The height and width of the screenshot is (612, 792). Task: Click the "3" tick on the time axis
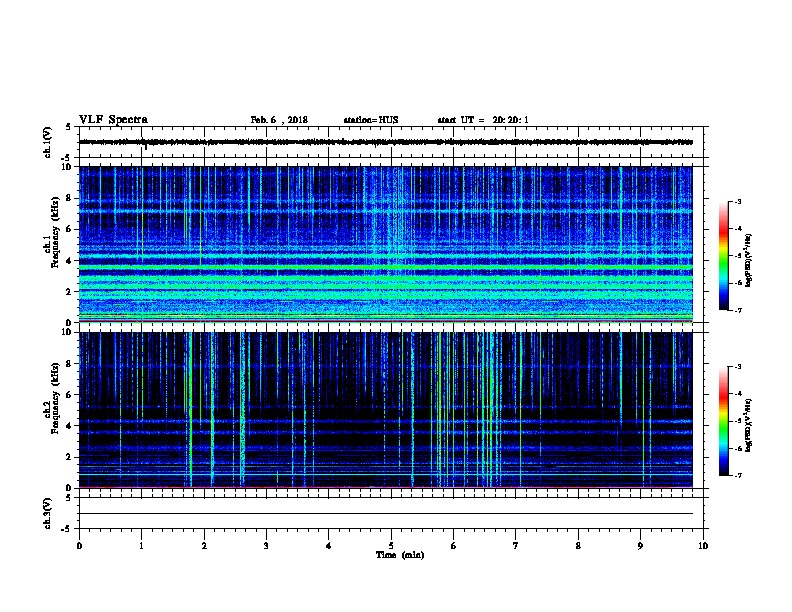266,546
